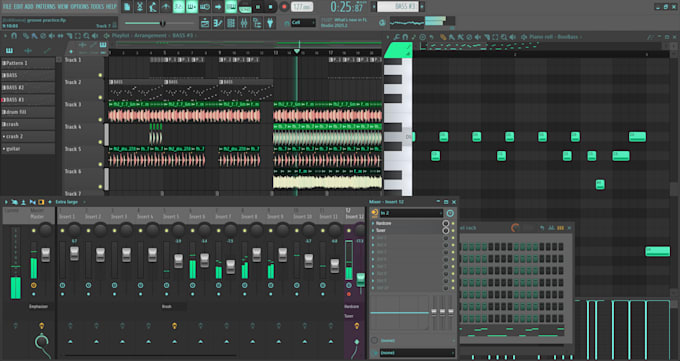Open the PATTERNS menu
680x361 pixels.
click(46, 7)
